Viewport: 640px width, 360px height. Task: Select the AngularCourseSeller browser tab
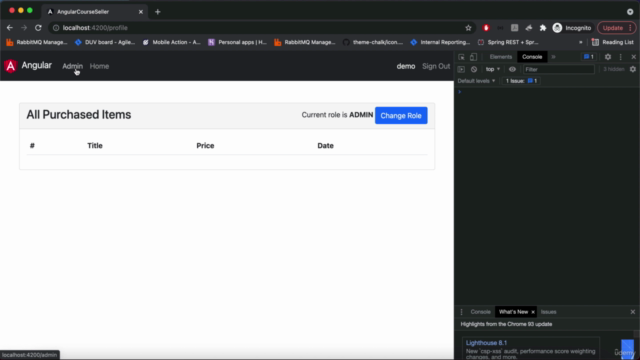pyautogui.click(x=94, y=12)
